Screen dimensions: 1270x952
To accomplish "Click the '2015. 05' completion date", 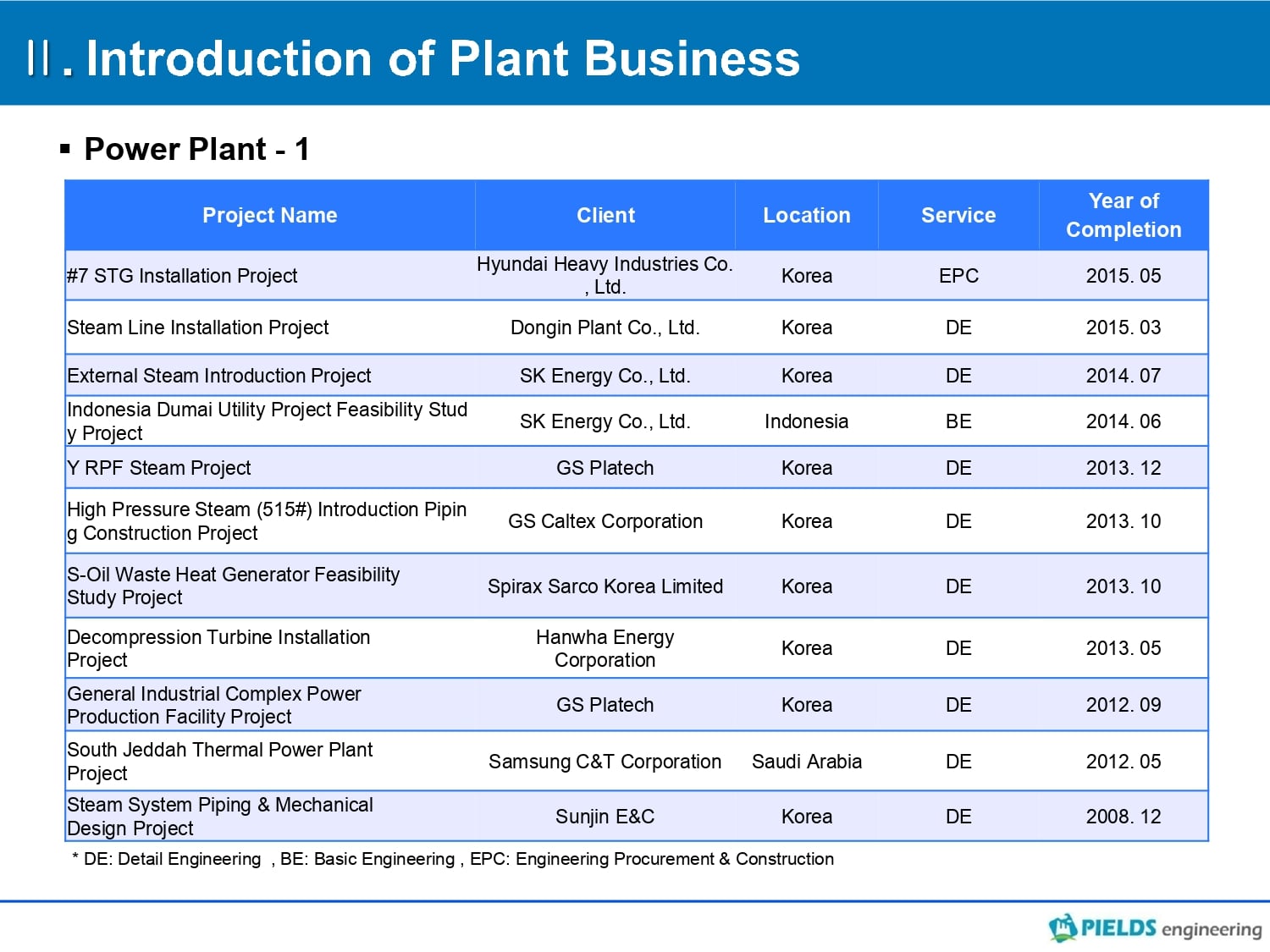I will [x=1124, y=276].
